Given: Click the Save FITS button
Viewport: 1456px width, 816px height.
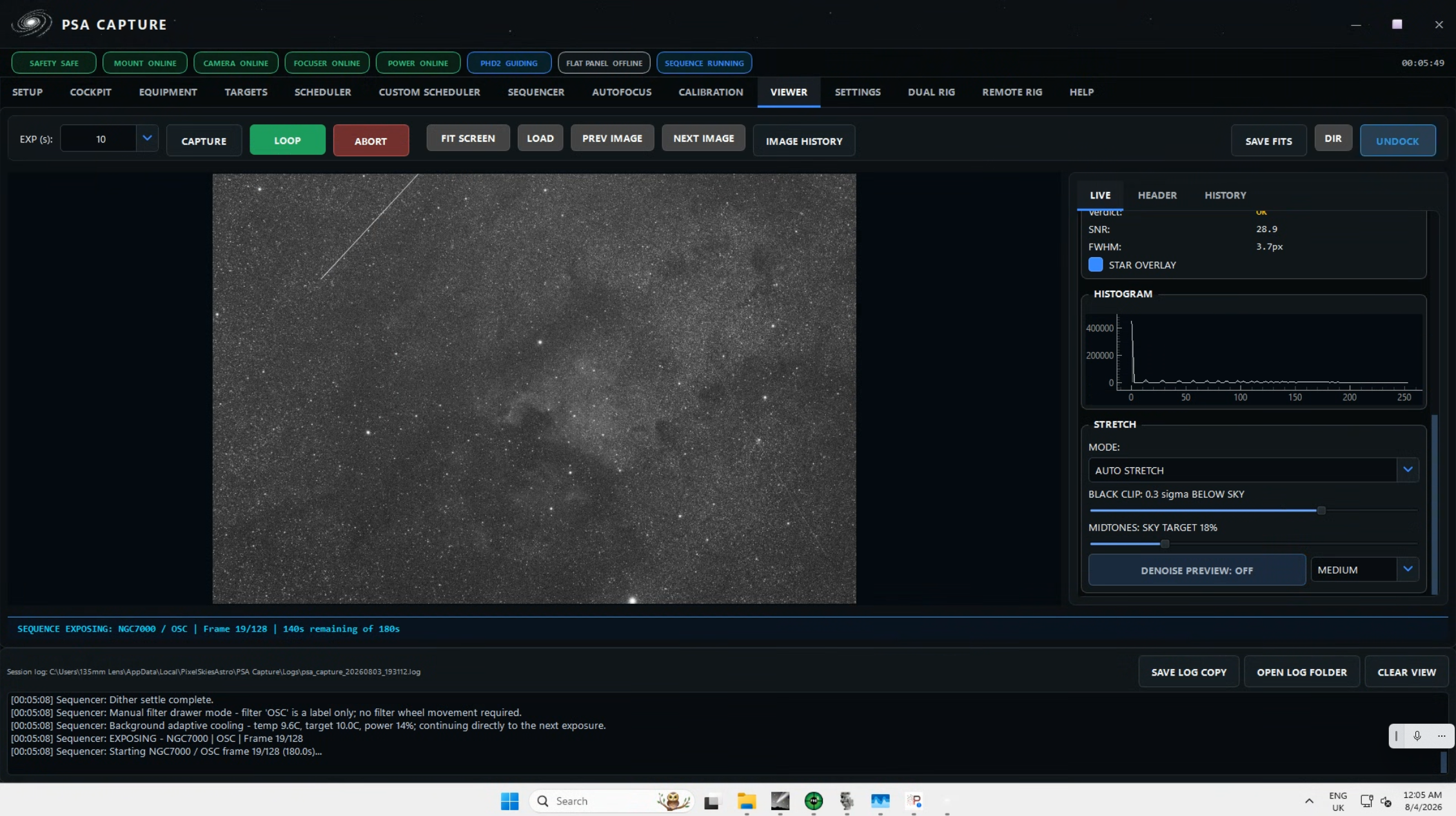Looking at the screenshot, I should tap(1269, 141).
